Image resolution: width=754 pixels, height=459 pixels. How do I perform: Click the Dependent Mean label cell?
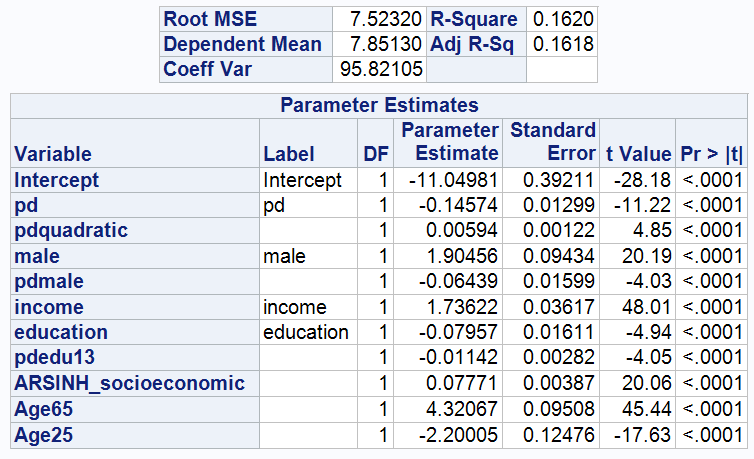(x=243, y=45)
